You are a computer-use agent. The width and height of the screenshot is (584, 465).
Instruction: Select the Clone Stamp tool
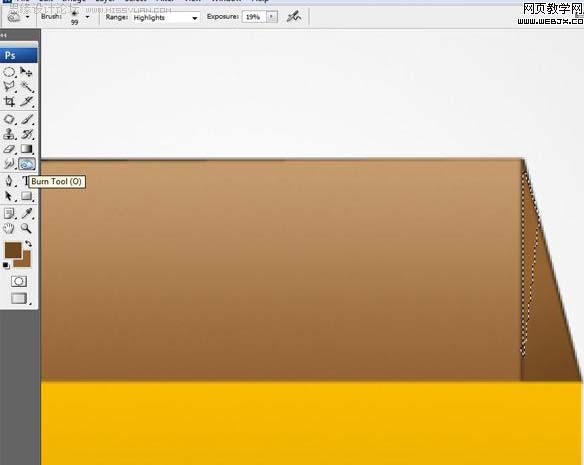9,134
